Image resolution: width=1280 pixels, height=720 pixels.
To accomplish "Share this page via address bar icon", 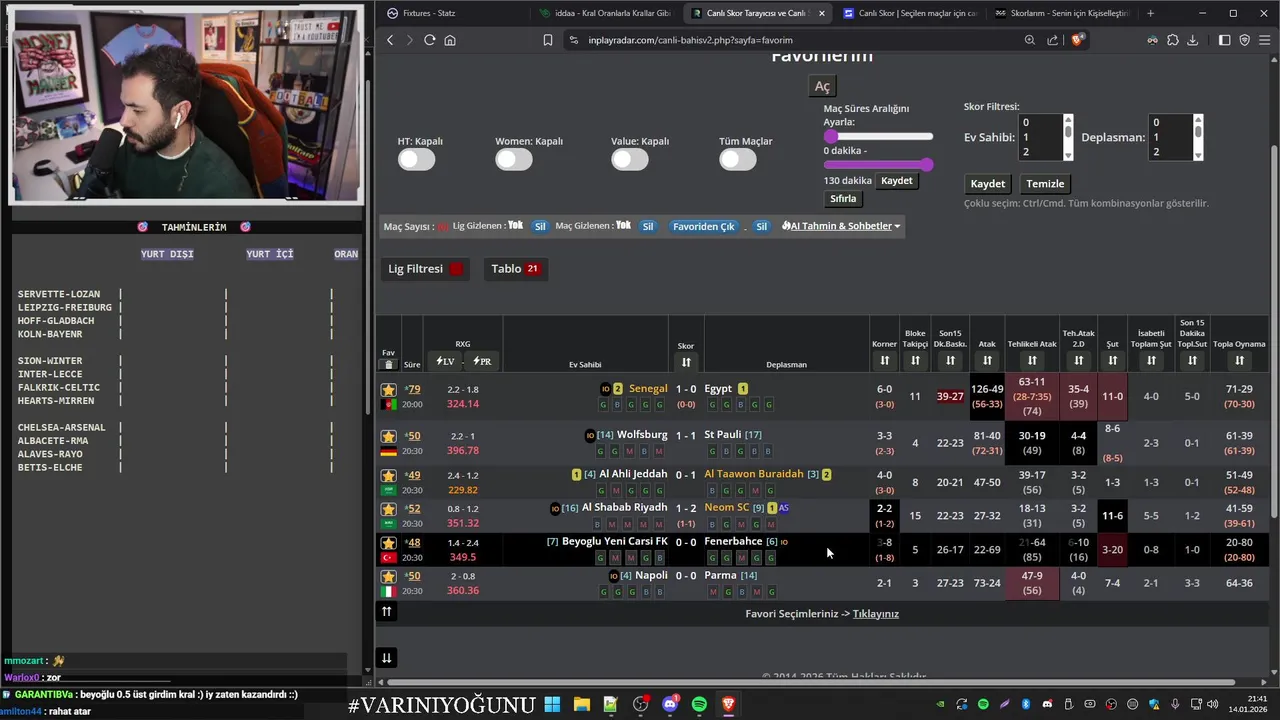I will coord(1053,40).
